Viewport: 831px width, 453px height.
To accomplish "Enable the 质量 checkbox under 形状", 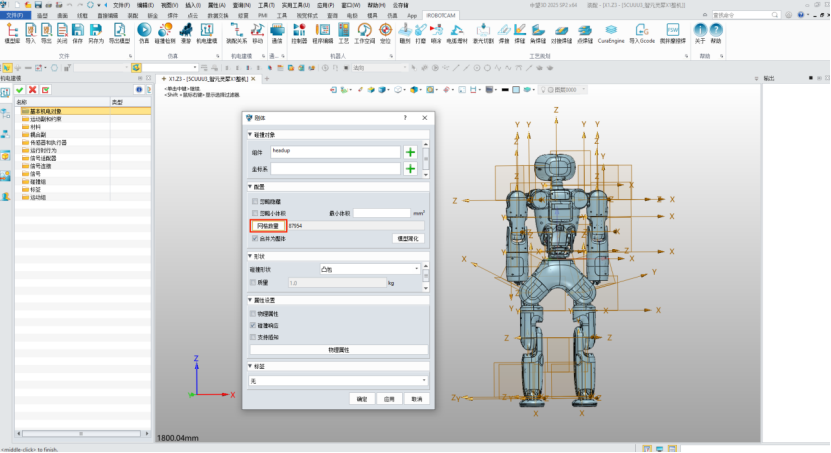I will pos(255,283).
